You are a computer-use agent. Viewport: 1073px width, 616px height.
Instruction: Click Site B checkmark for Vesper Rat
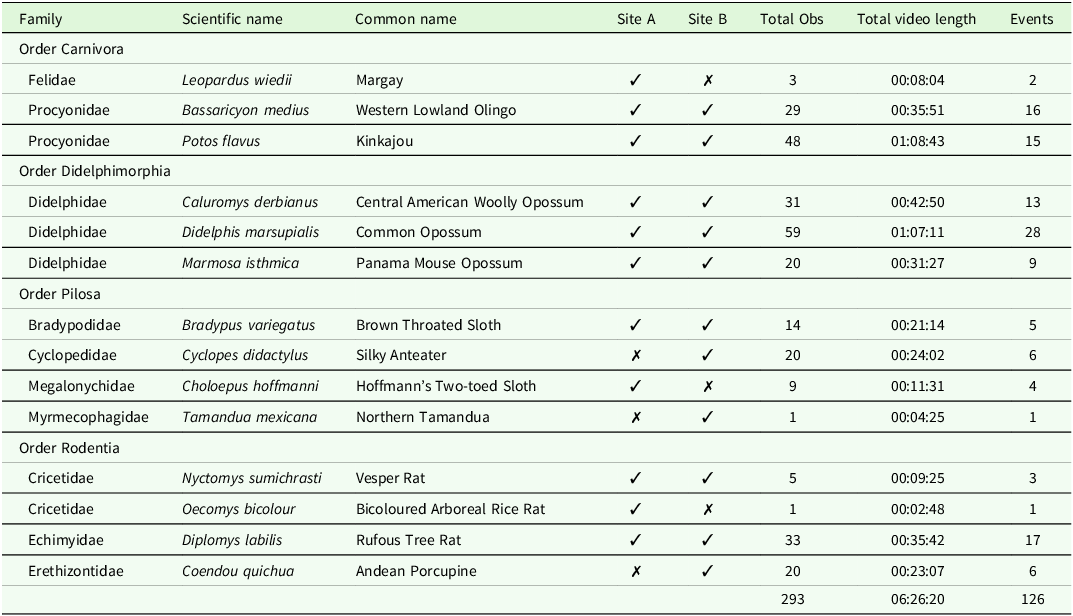click(707, 478)
